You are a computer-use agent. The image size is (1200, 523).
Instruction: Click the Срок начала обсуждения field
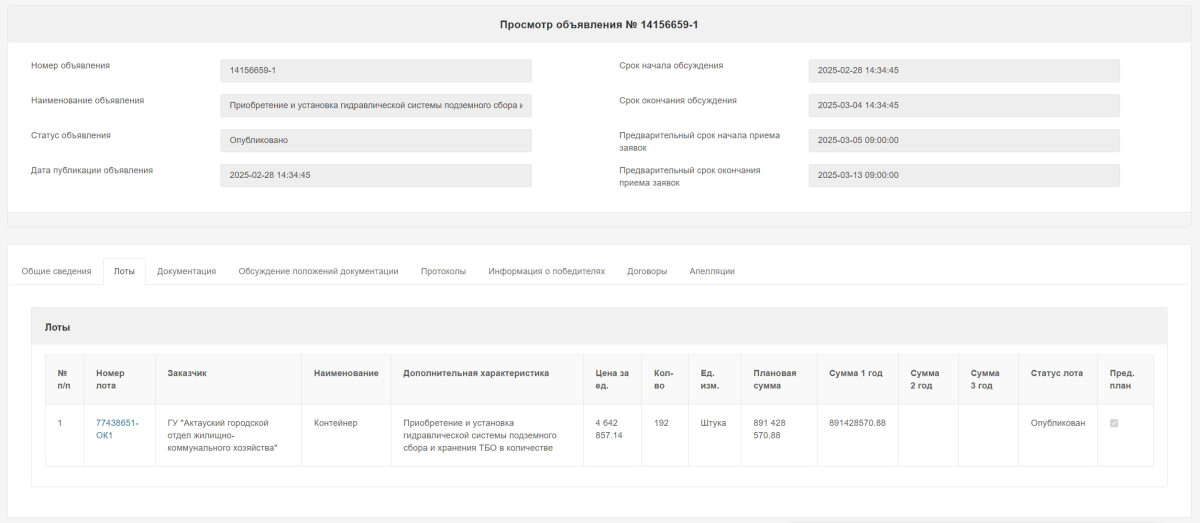click(x=964, y=71)
